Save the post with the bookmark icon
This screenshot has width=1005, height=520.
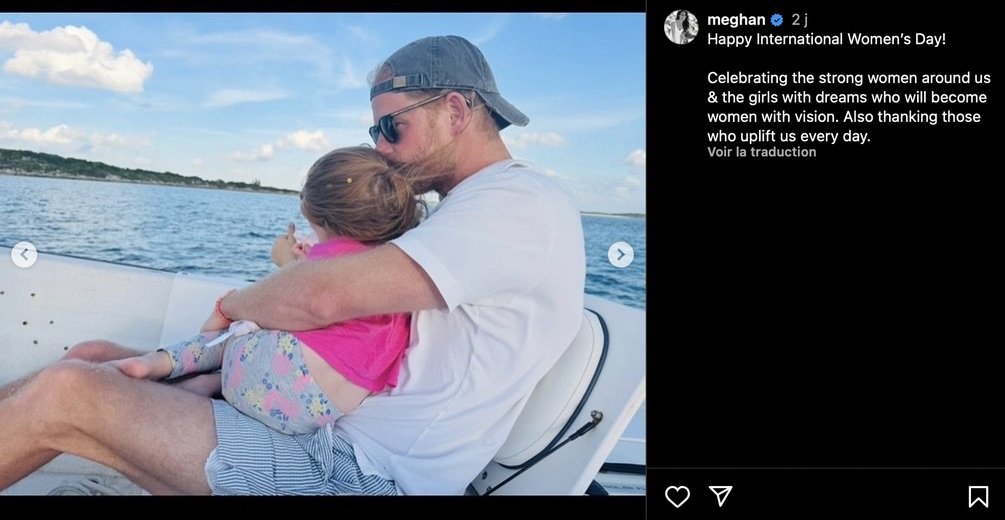pos(978,496)
